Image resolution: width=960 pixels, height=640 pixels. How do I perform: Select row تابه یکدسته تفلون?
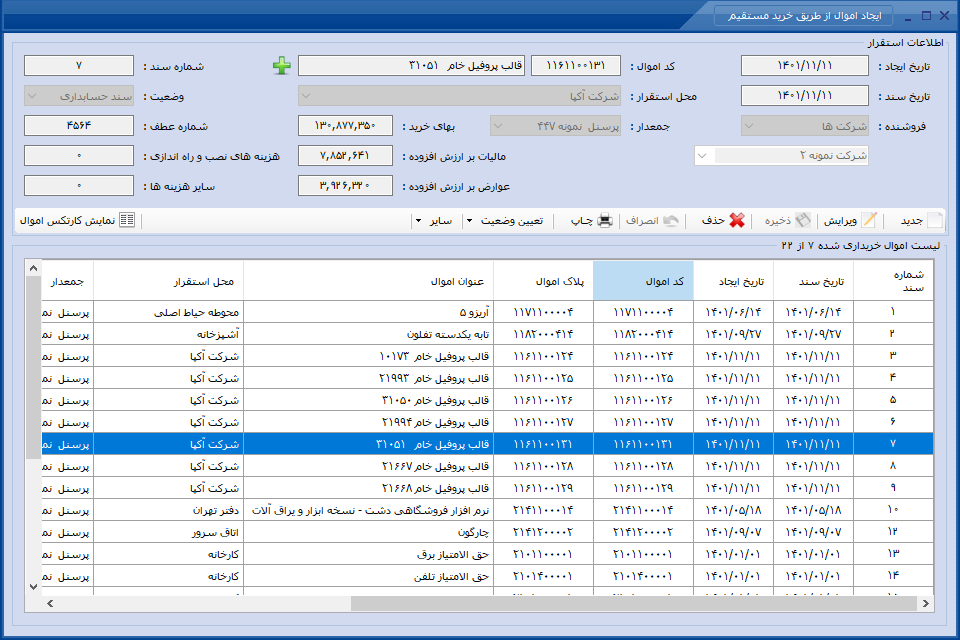487,334
